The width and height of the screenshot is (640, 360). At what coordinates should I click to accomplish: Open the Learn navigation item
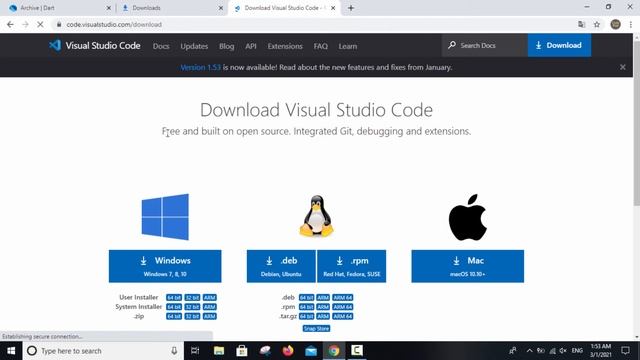coord(348,46)
